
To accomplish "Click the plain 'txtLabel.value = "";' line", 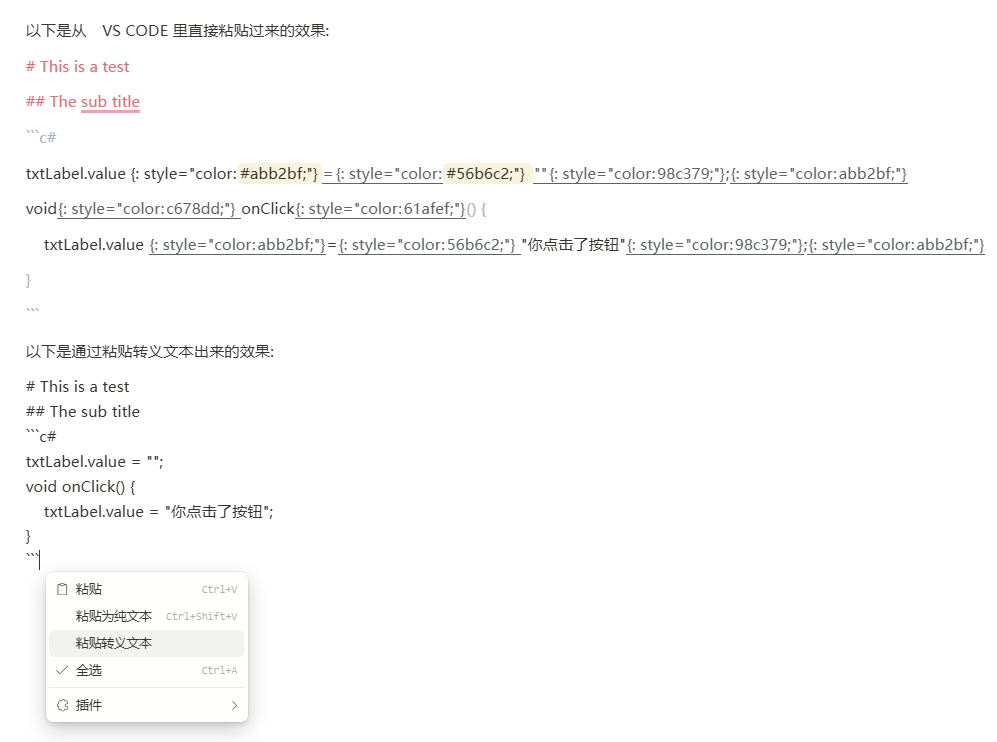I will coord(95,462).
